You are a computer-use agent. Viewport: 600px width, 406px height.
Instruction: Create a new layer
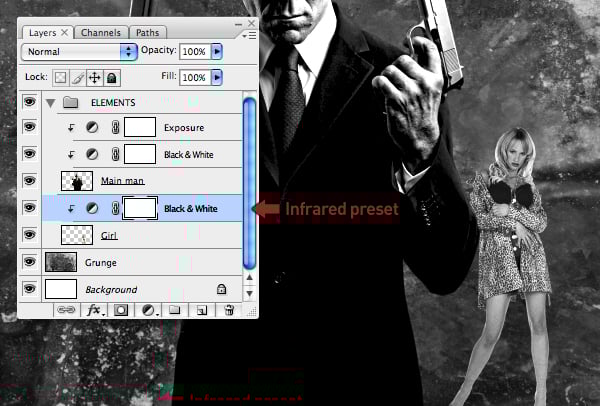click(202, 310)
